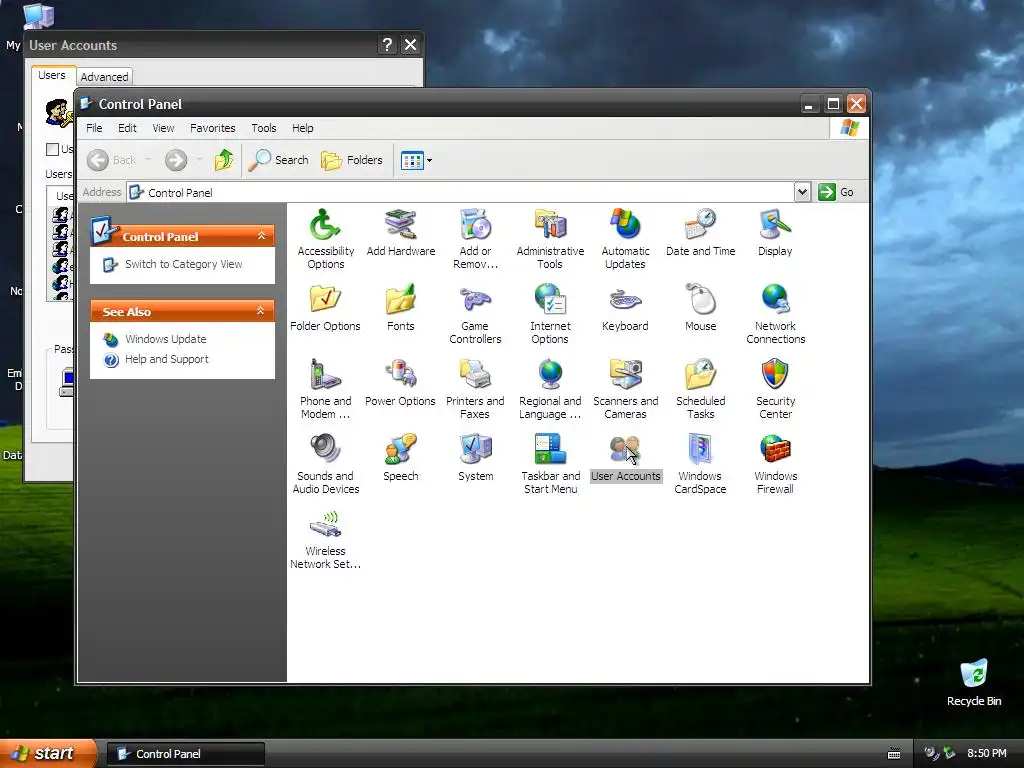The height and width of the screenshot is (768, 1024).
Task: Open System properties icon
Action: pyautogui.click(x=475, y=458)
